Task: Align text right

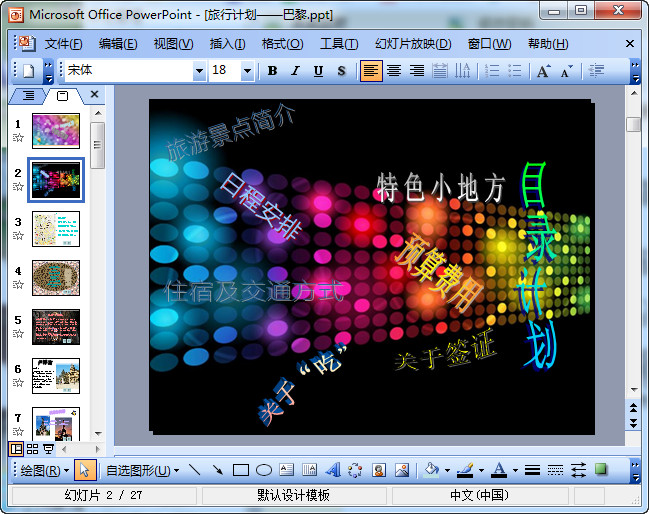Action: 417,71
